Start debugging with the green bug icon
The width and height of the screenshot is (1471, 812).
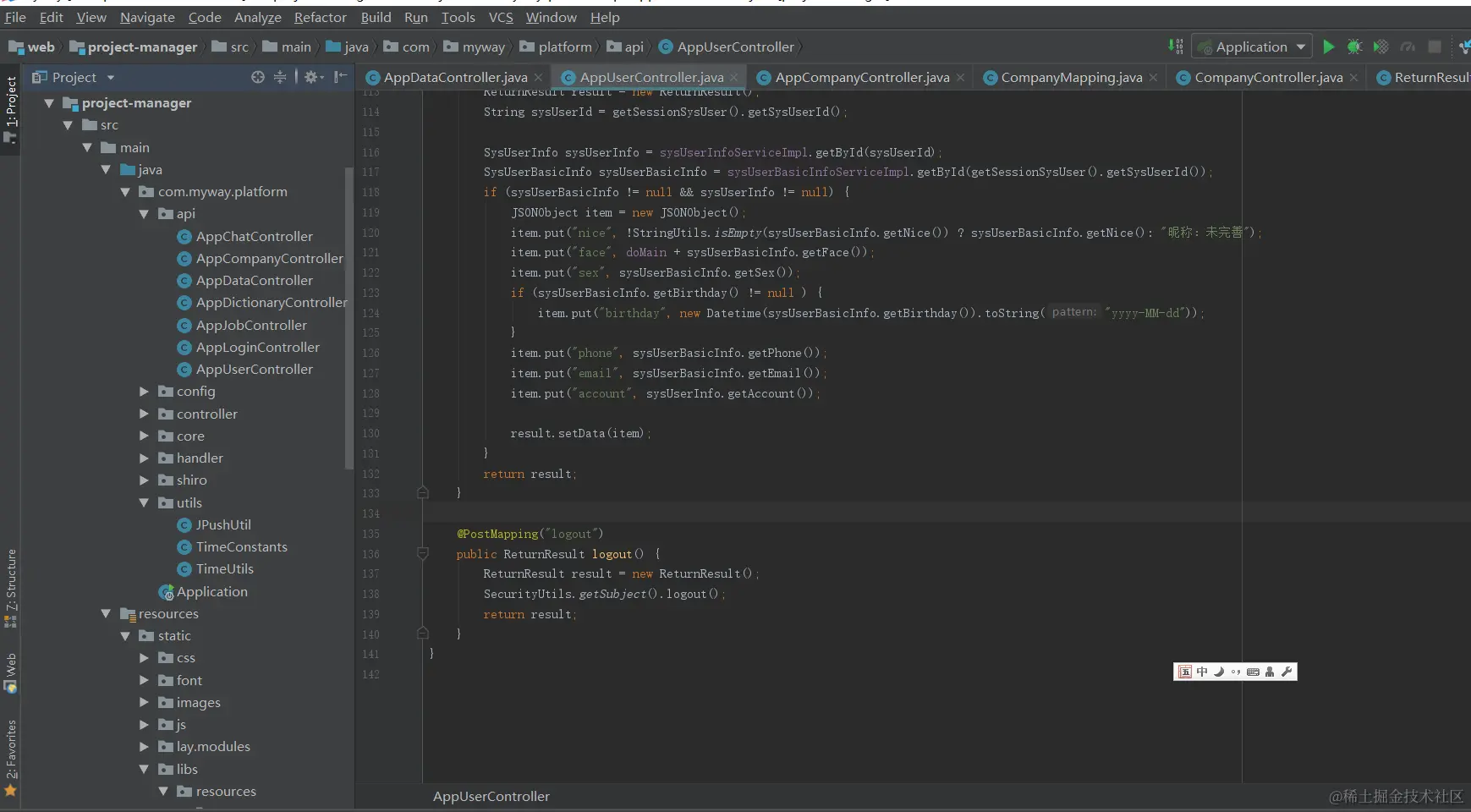pyautogui.click(x=1354, y=47)
